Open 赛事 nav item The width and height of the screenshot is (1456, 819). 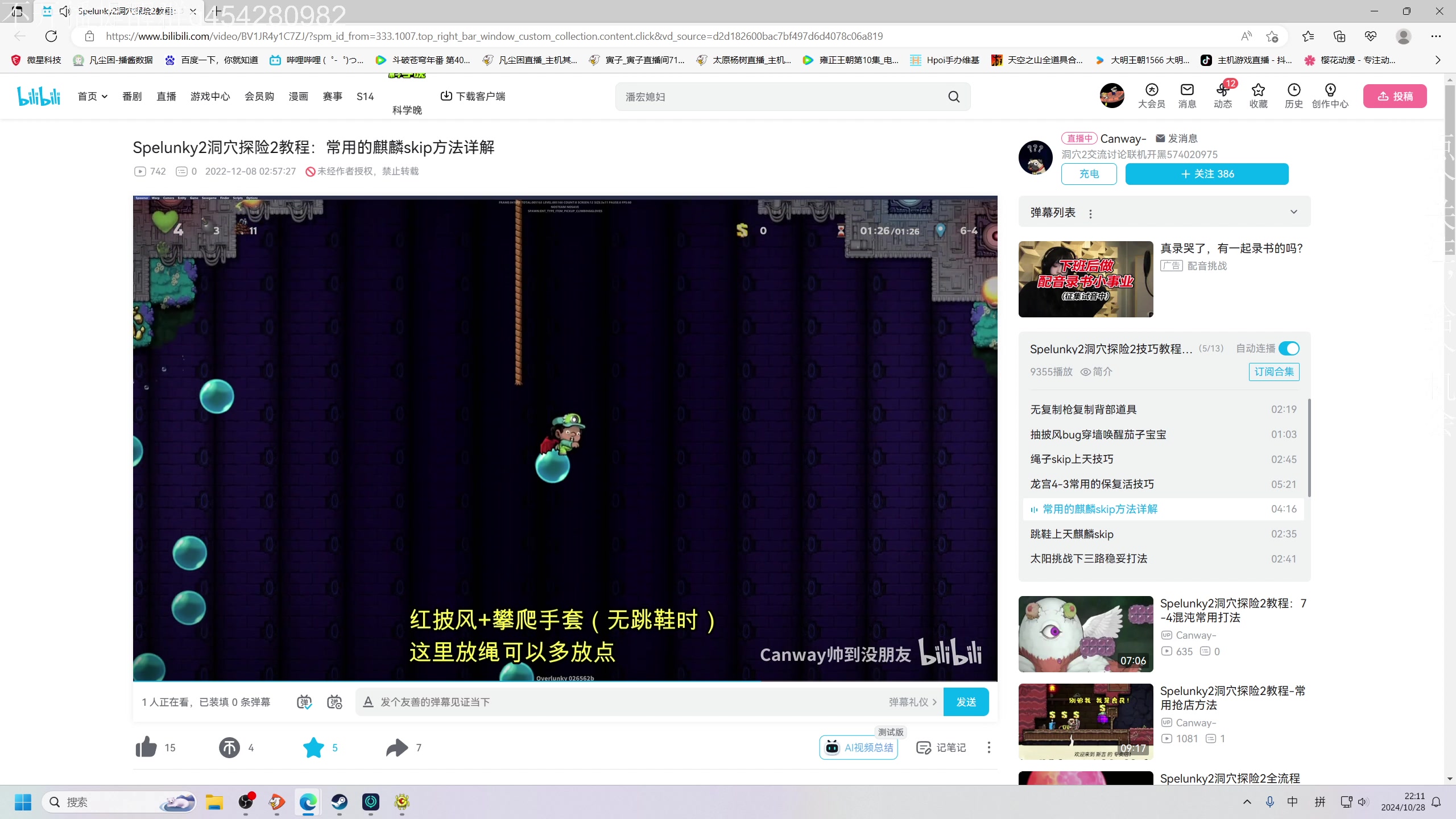332,96
